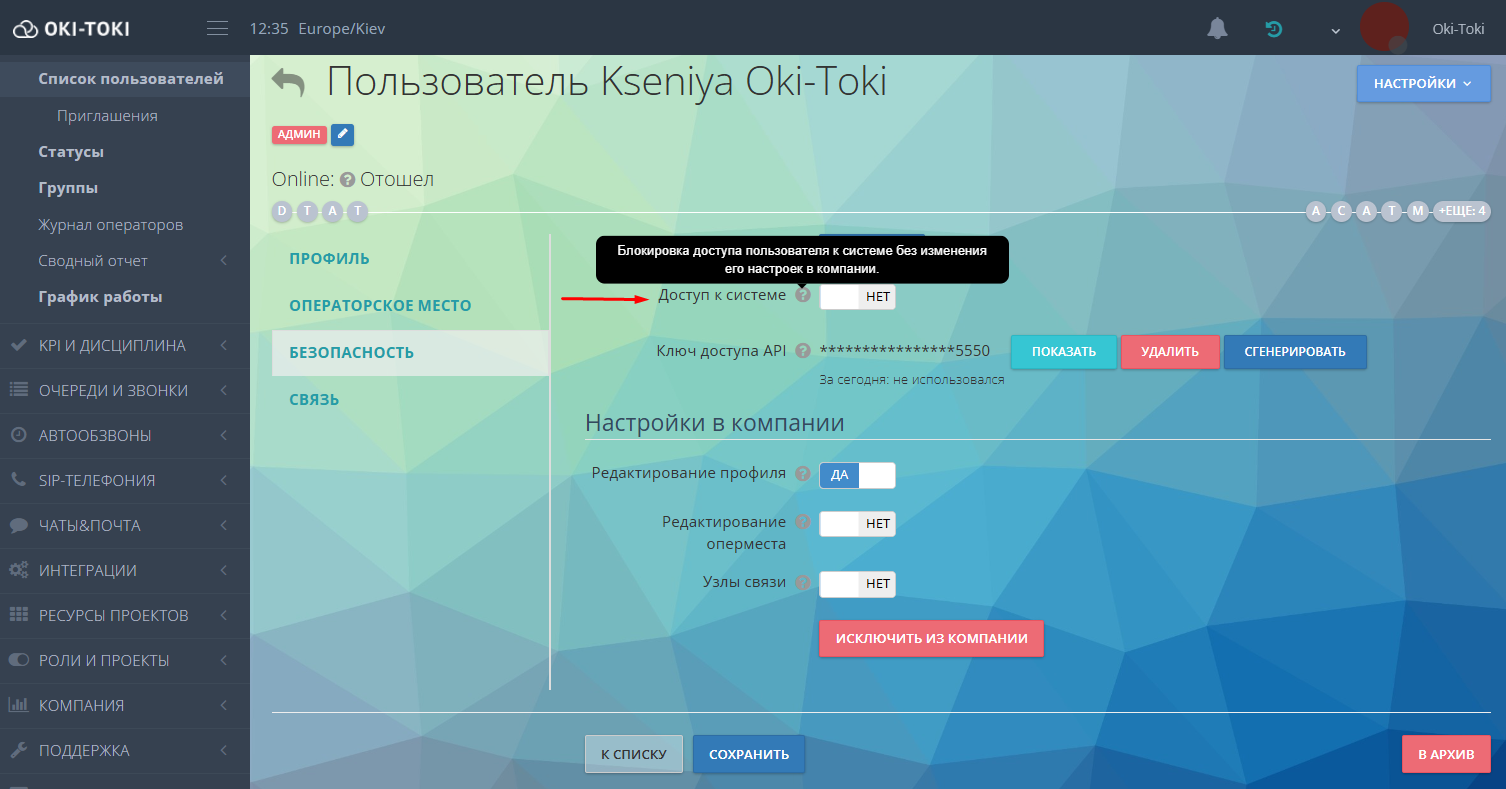Viewport: 1506px width, 789px height.
Task: Click the +ЕЩЕ: 4 badge
Action: click(x=1462, y=211)
